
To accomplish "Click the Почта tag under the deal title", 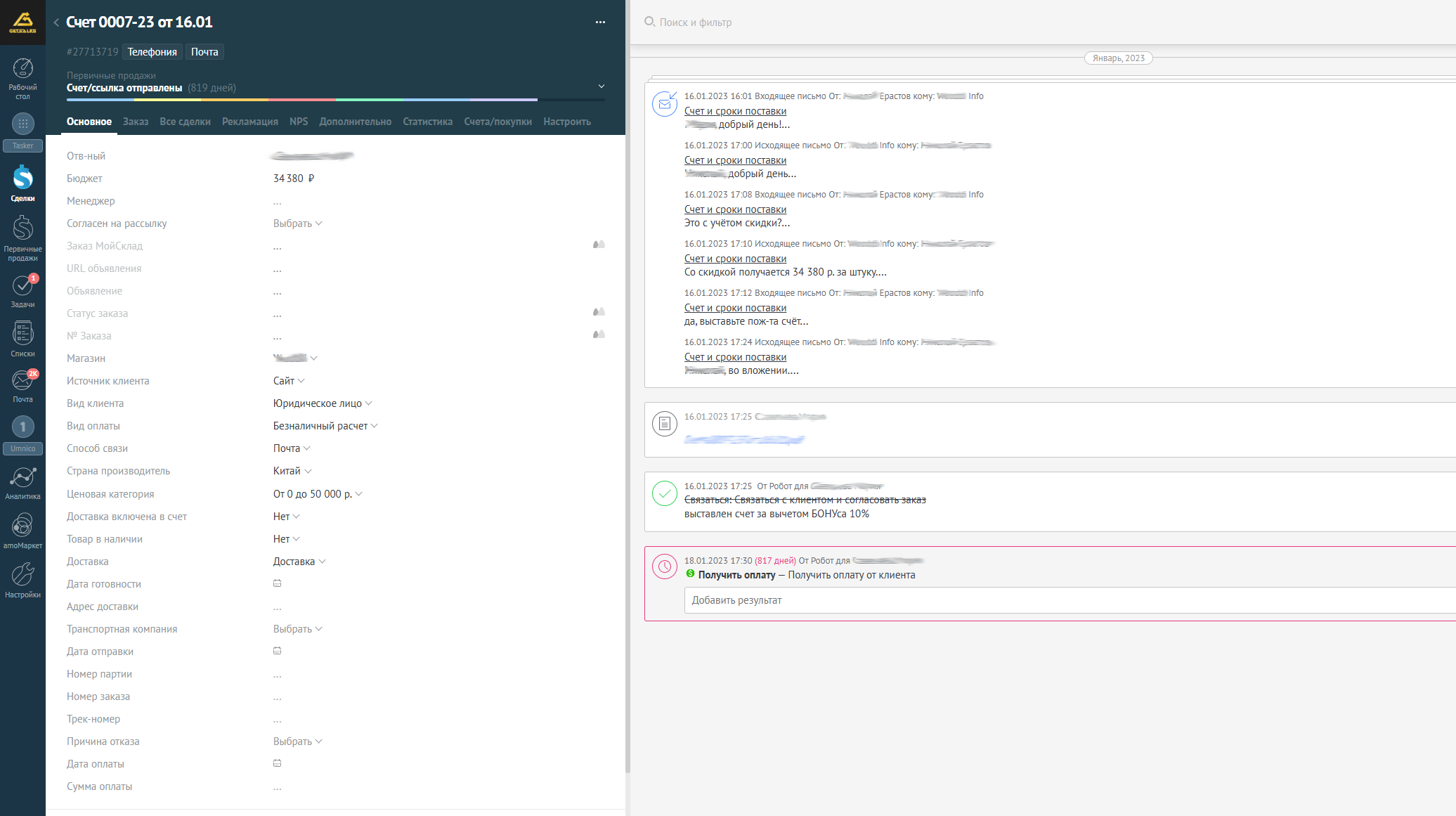I will coord(204,52).
